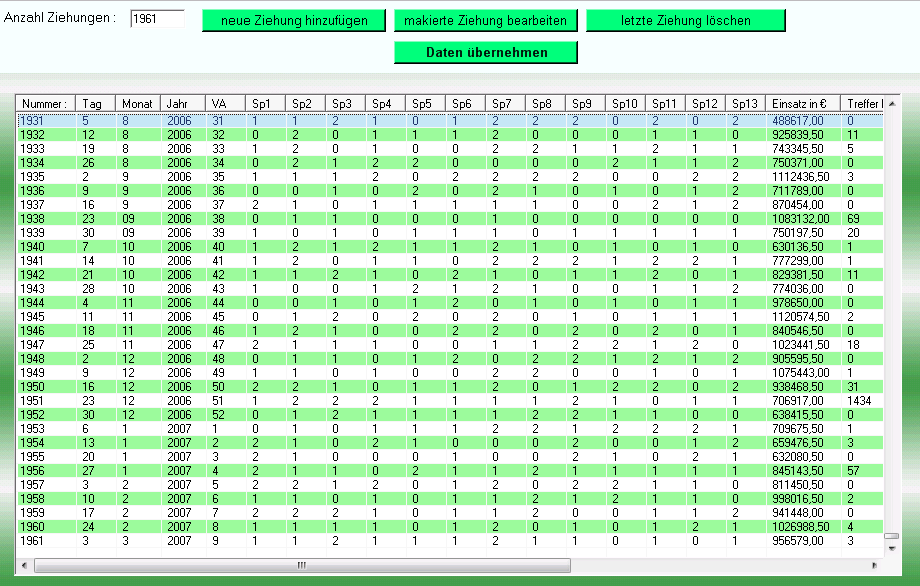This screenshot has height=586, width=920.
Task: Click the Sp8 column header
Action: 545,104
